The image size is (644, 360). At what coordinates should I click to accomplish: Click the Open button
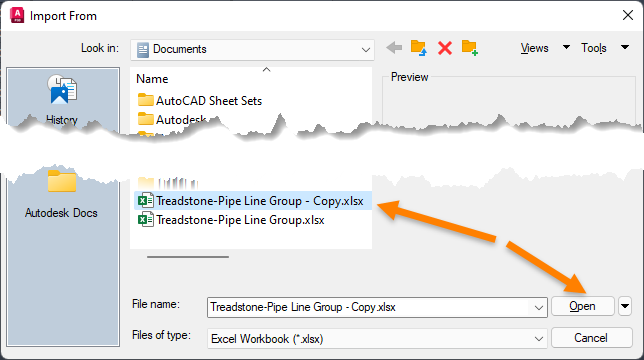[582, 306]
